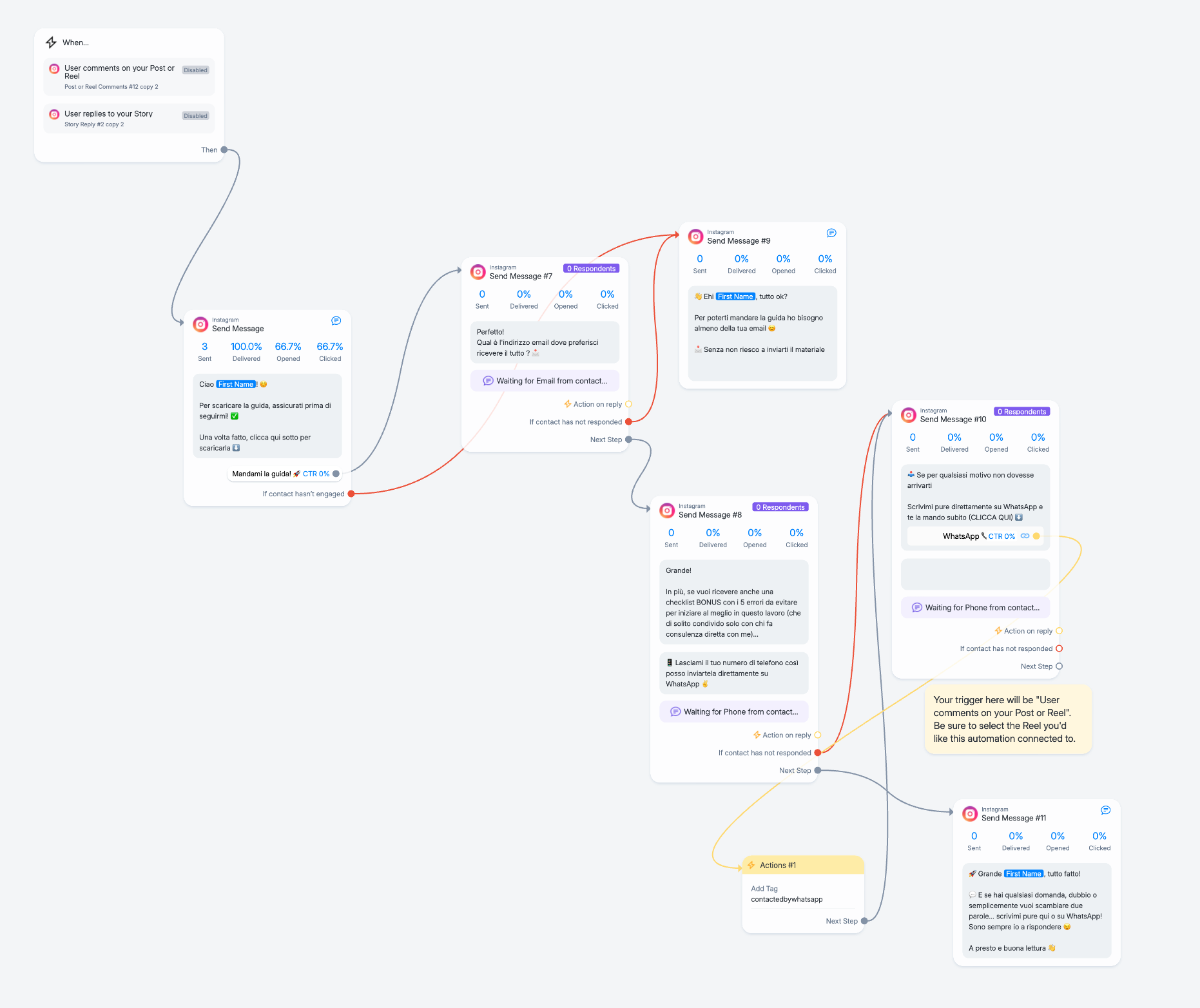Viewport: 1200px width, 1008px height.
Task: Click the Mandami la guida! button
Action: click(x=284, y=474)
